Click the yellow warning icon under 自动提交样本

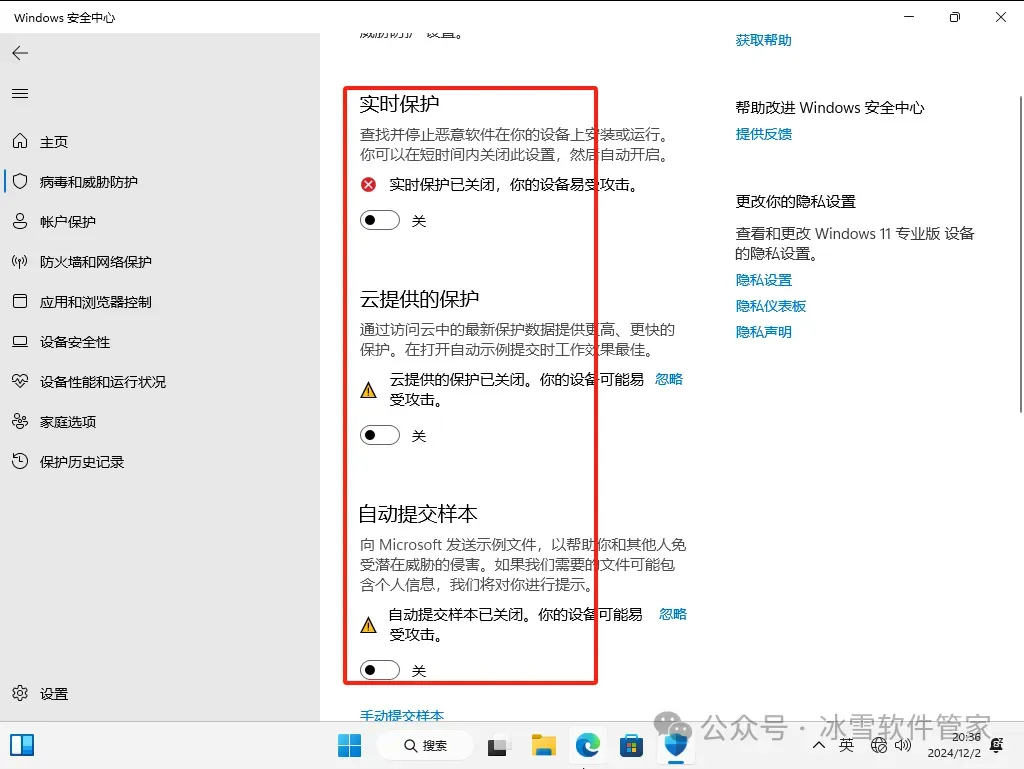coord(368,625)
